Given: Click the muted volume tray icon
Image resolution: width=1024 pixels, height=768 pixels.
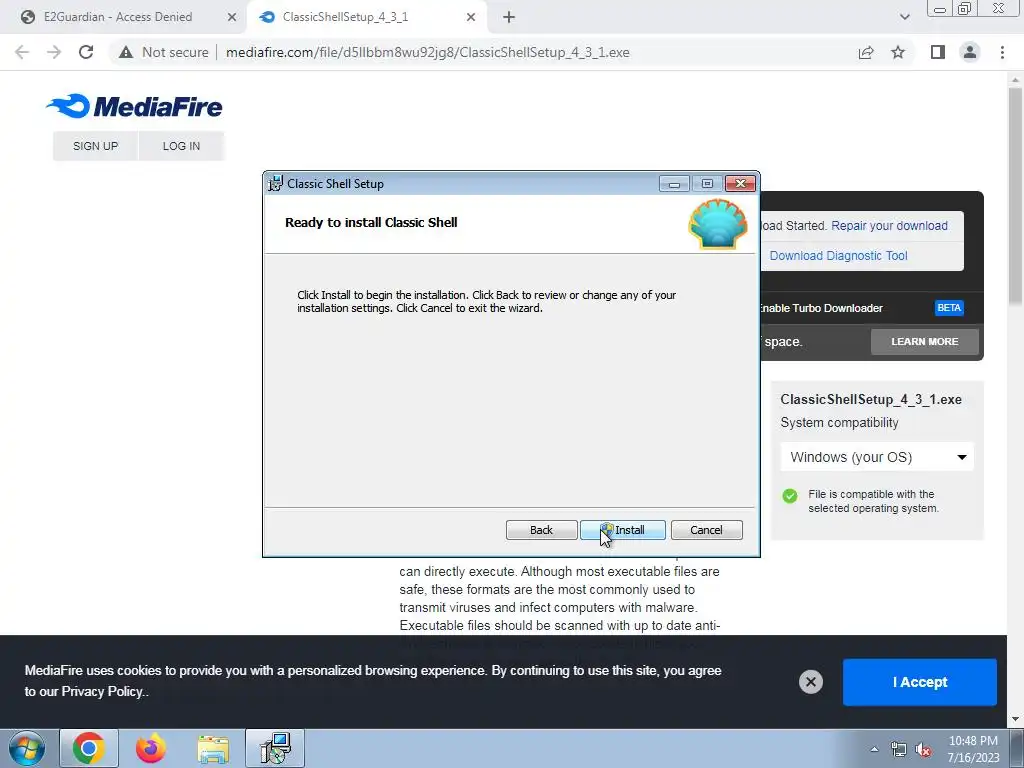Looking at the screenshot, I should coord(923,749).
